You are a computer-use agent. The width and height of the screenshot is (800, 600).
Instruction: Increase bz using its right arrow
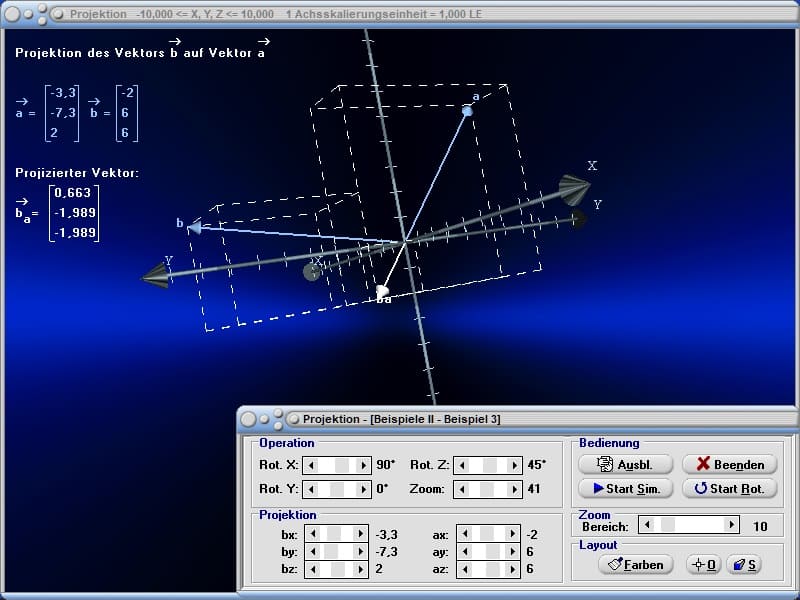[361, 569]
